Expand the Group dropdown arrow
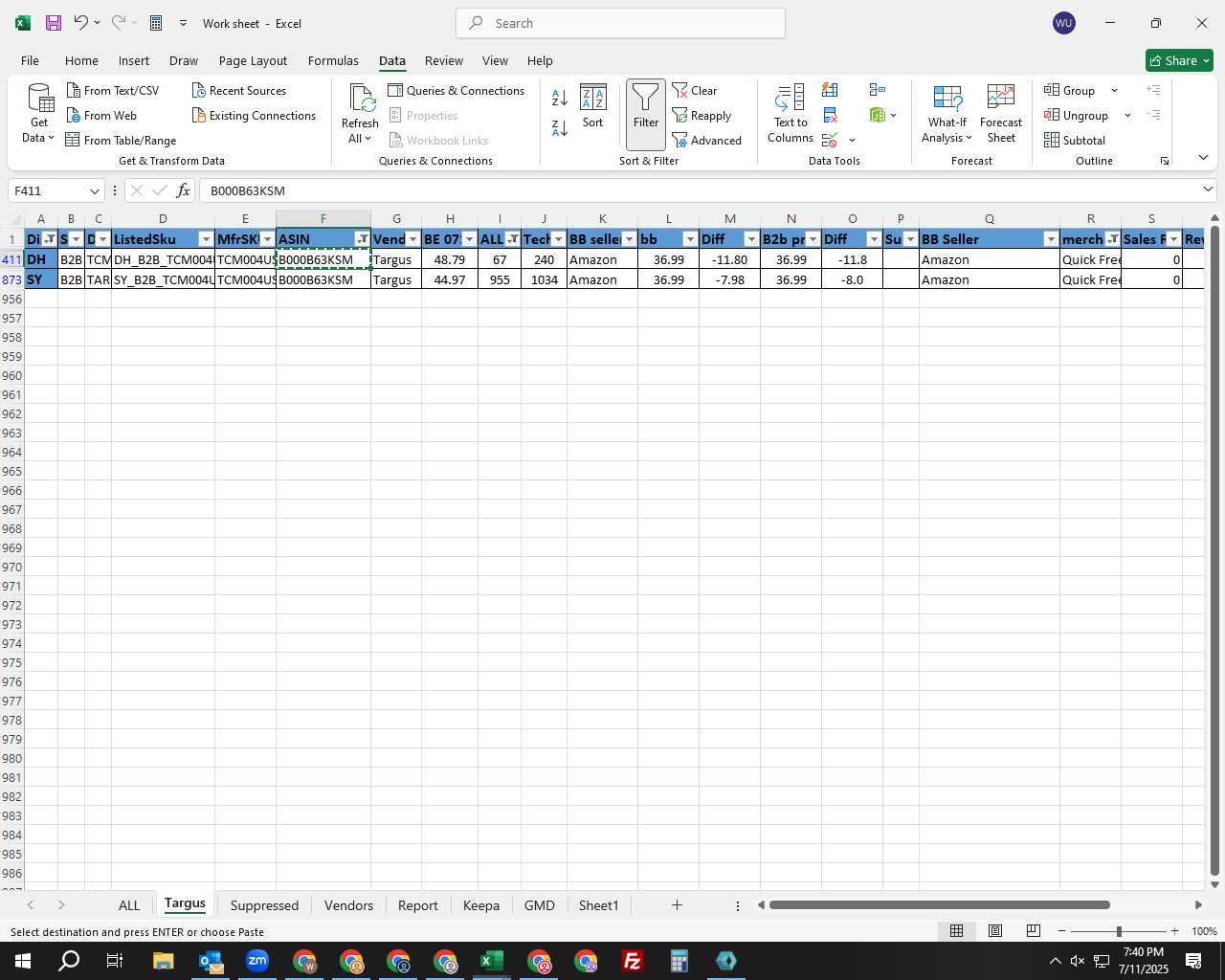The height and width of the screenshot is (980, 1225). [x=1115, y=90]
